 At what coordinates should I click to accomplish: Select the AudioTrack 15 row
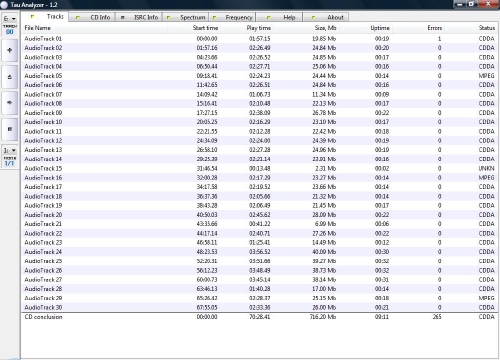(x=259, y=168)
